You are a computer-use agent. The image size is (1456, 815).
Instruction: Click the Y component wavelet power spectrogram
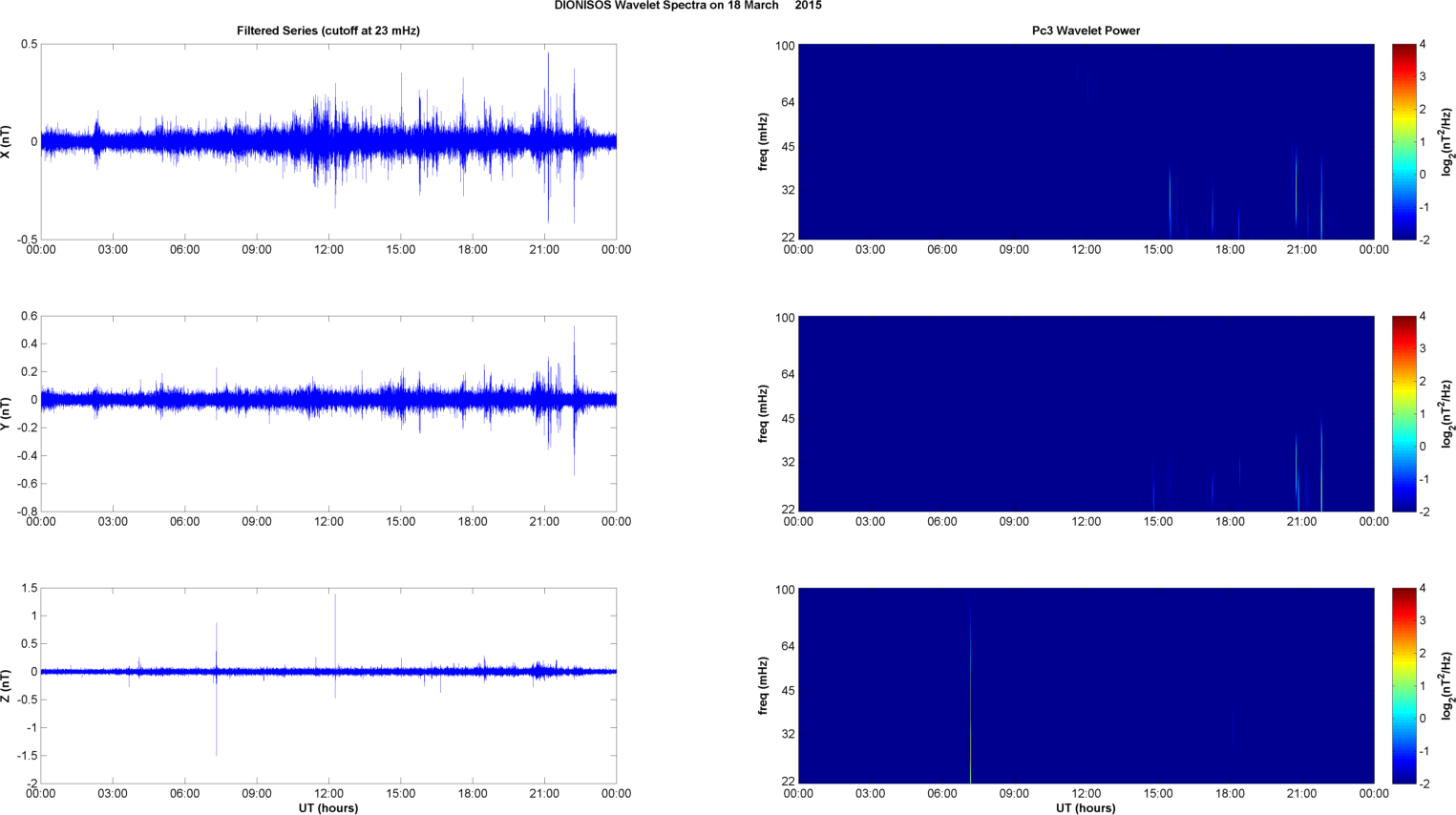[1086, 413]
